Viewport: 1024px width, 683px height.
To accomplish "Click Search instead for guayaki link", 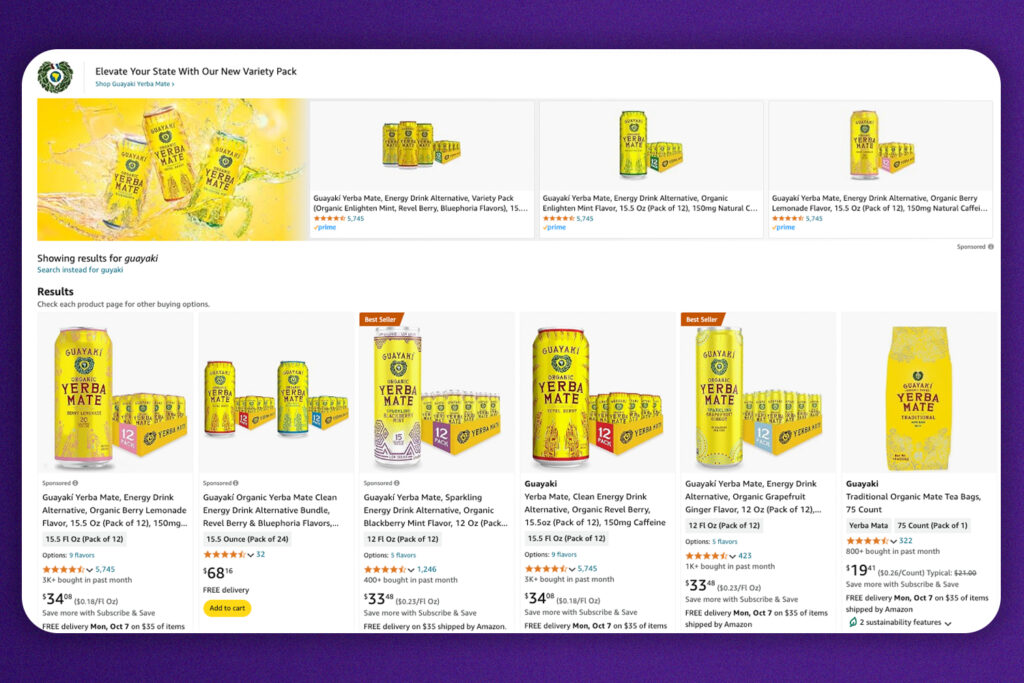I will 80,270.
